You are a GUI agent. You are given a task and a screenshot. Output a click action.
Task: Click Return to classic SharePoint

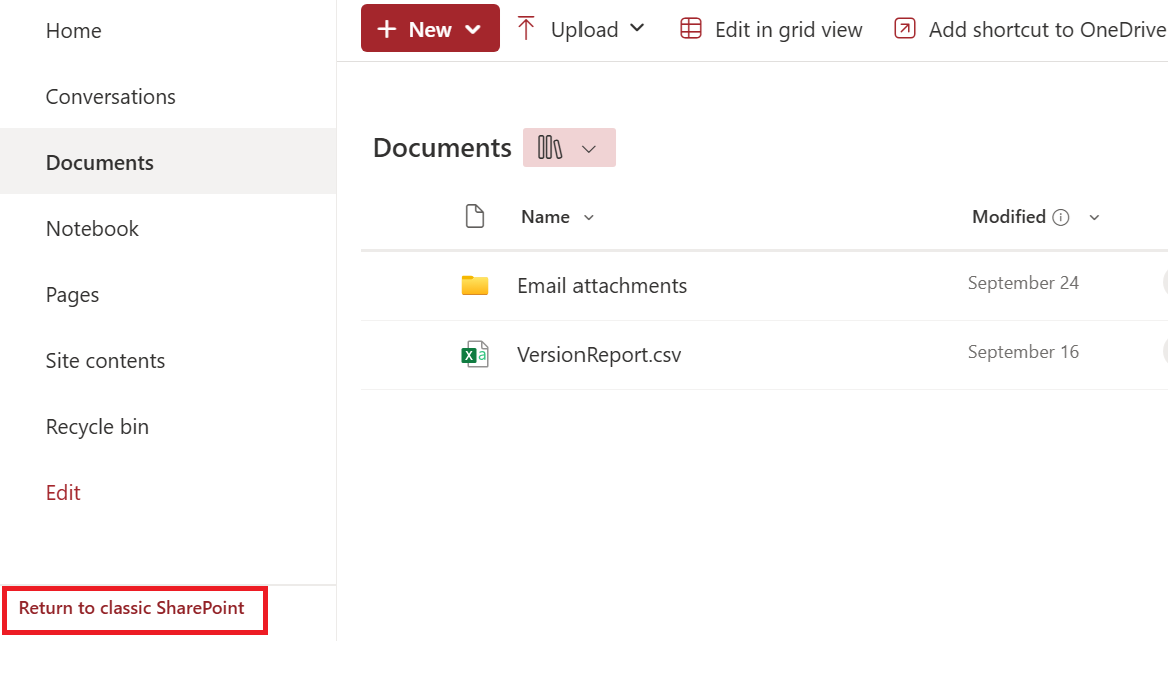pyautogui.click(x=131, y=608)
